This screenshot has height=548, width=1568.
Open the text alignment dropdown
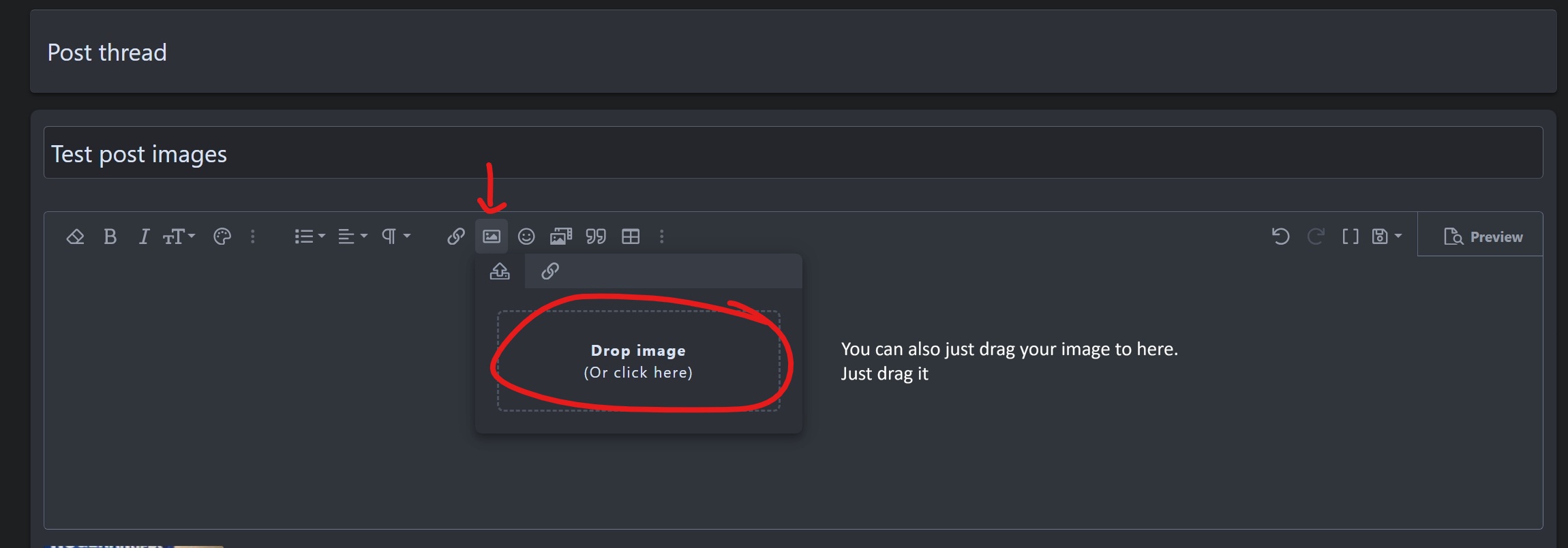pos(352,237)
